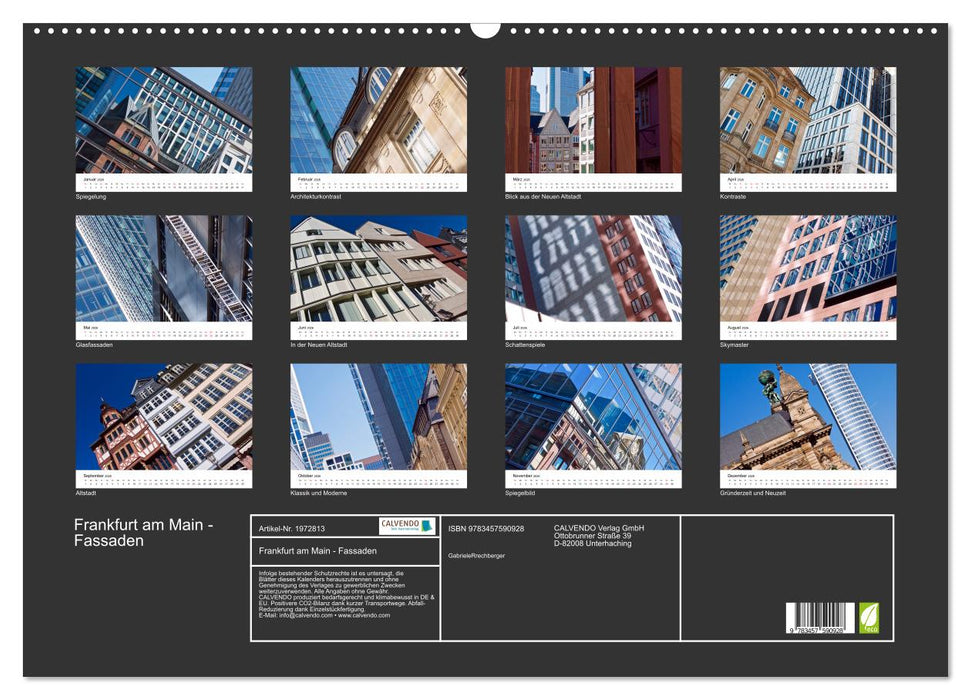Click the green leaf eco icon

869,616
